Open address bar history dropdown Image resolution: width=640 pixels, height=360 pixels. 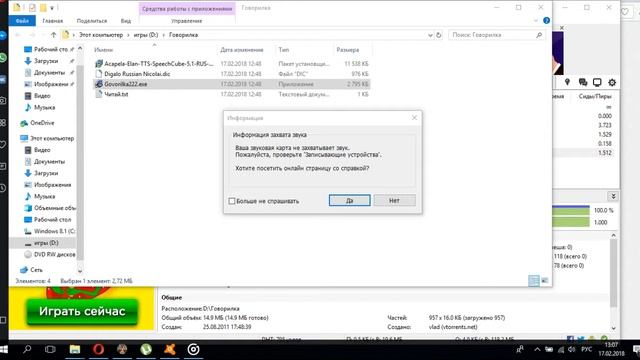430,35
